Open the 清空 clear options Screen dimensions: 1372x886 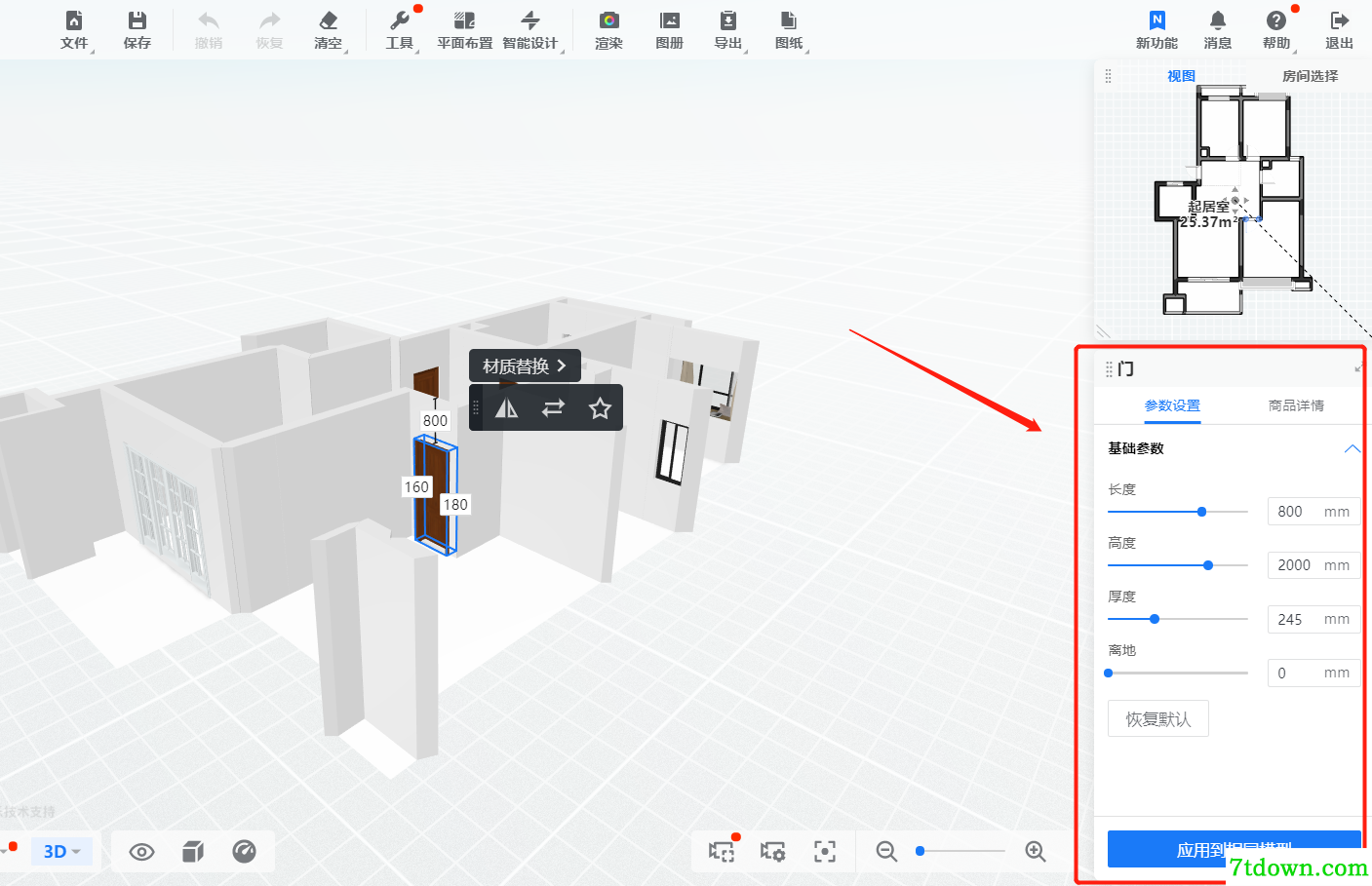(329, 30)
